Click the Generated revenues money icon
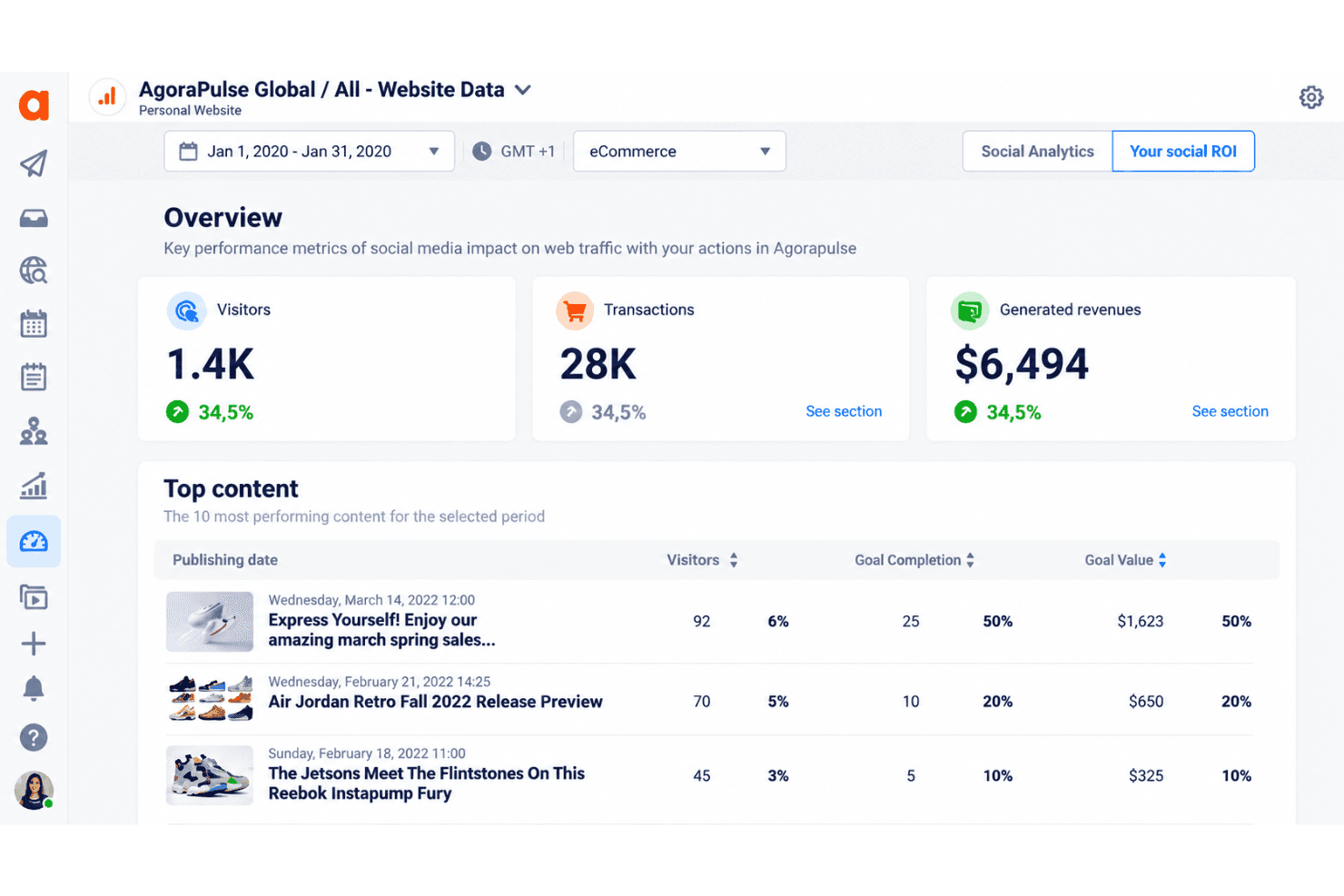 (970, 311)
